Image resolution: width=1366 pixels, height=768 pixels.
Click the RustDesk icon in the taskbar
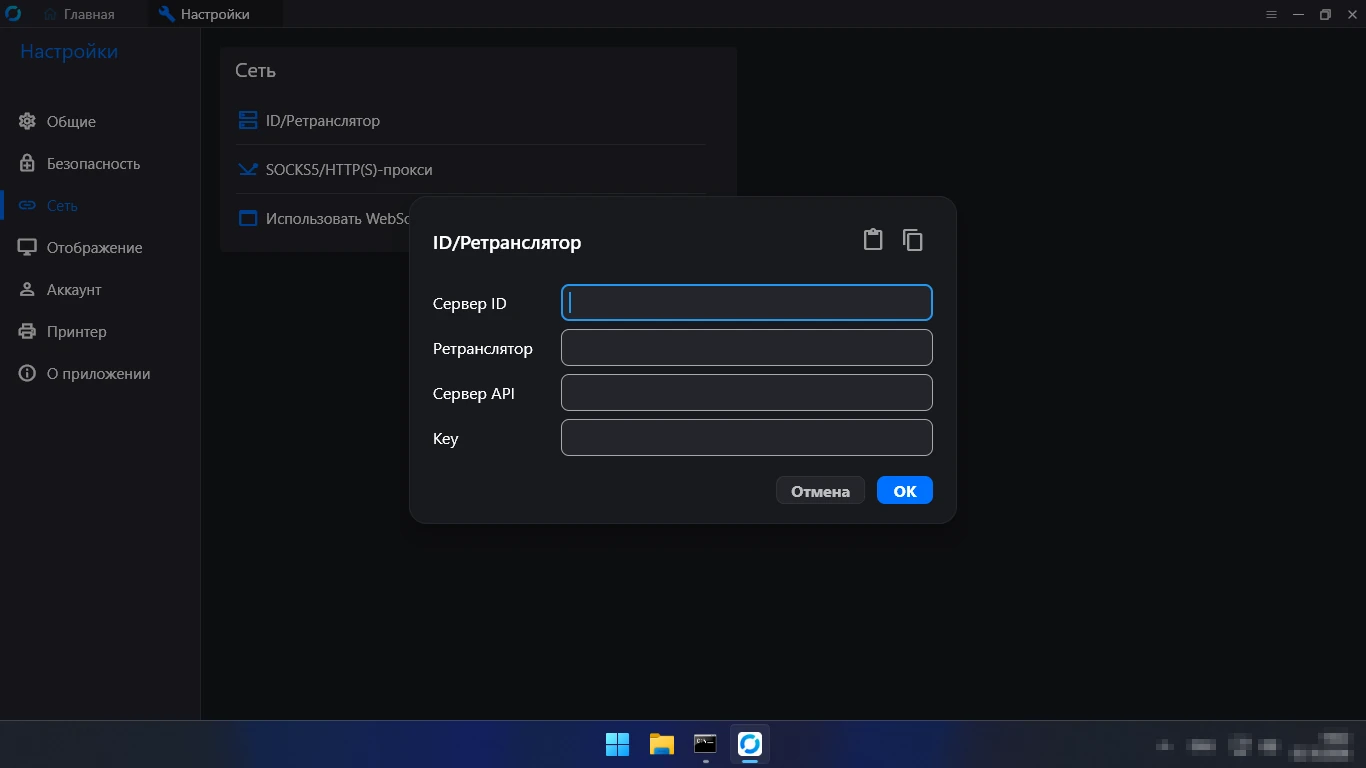pyautogui.click(x=749, y=744)
